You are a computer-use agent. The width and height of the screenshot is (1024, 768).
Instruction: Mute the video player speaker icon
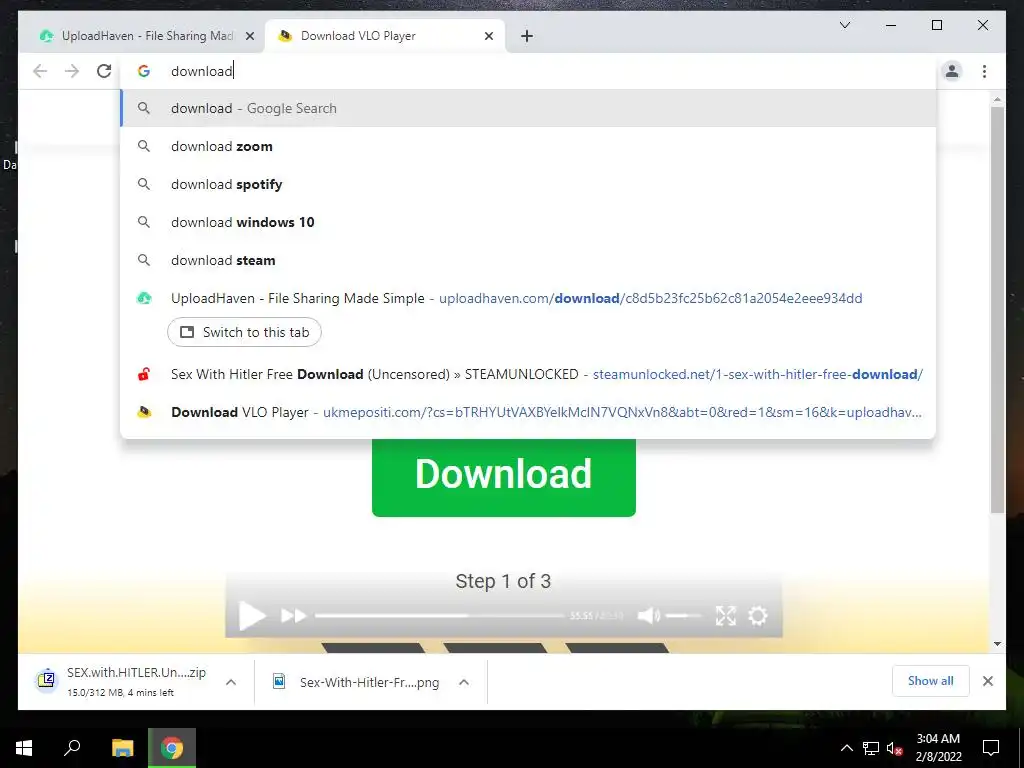(x=648, y=615)
